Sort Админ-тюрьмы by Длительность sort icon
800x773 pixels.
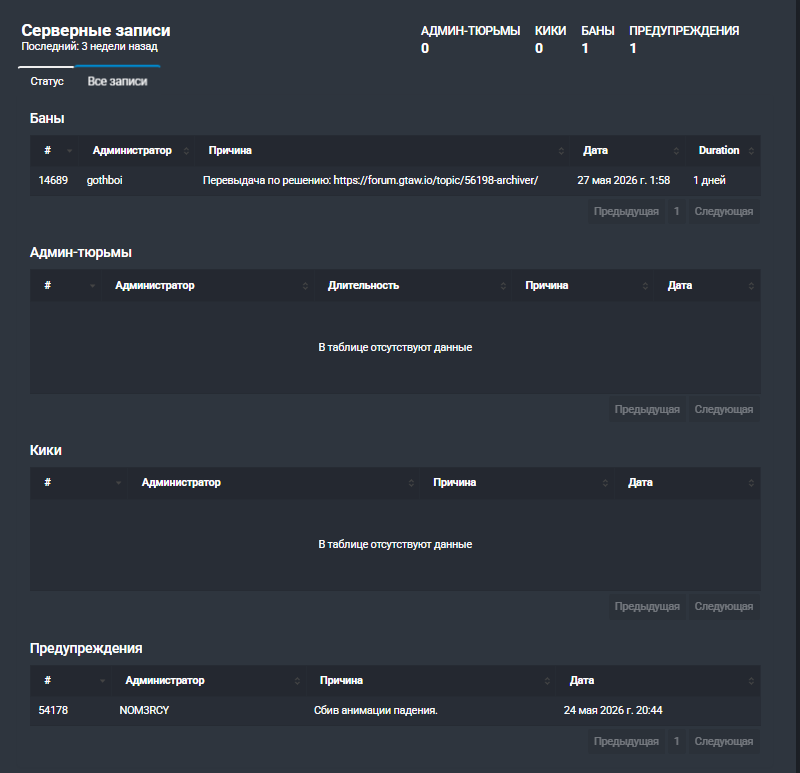503,286
